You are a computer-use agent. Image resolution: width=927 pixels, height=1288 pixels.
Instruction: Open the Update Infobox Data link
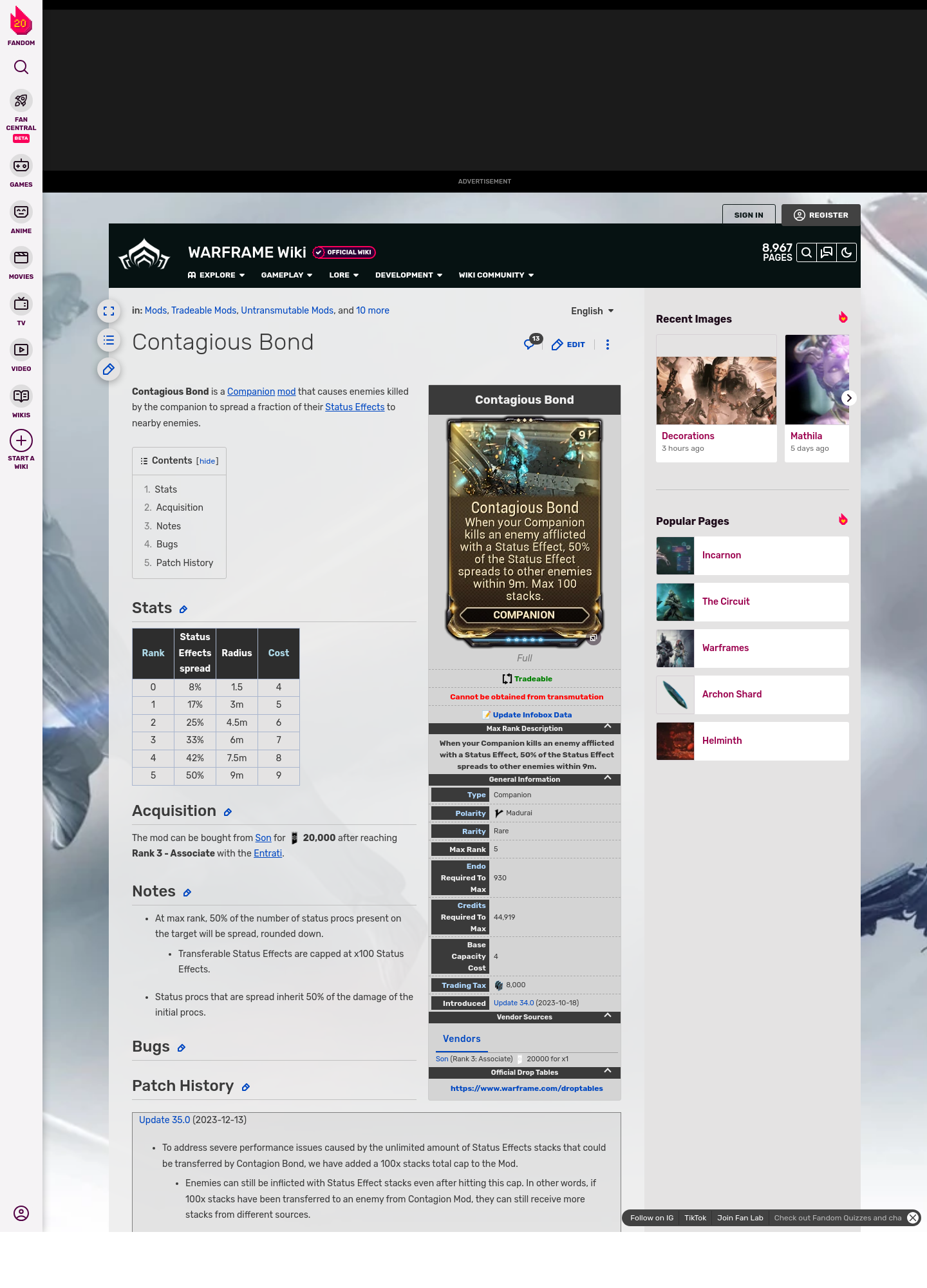tap(532, 715)
